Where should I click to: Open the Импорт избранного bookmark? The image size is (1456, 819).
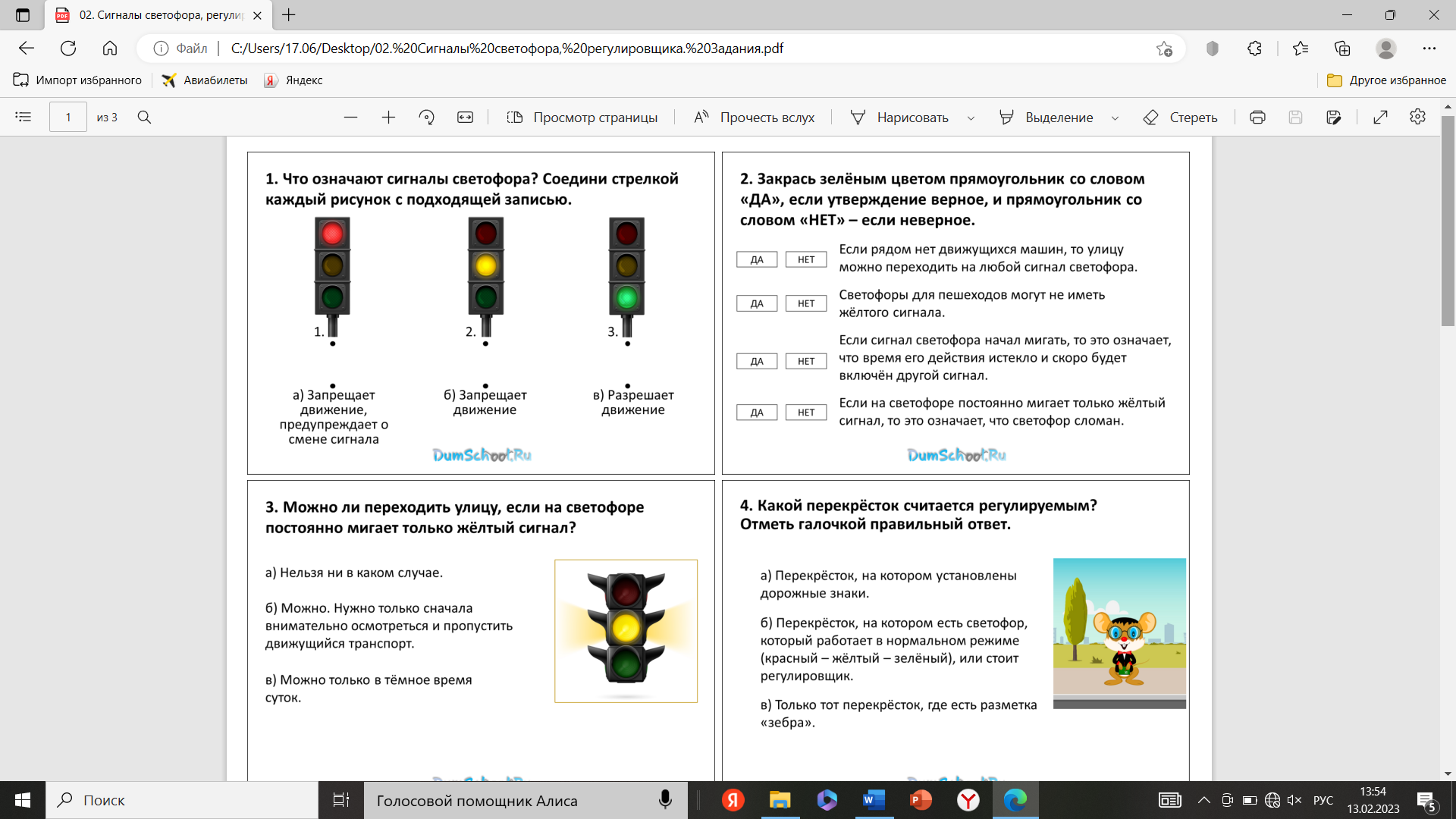click(x=77, y=80)
